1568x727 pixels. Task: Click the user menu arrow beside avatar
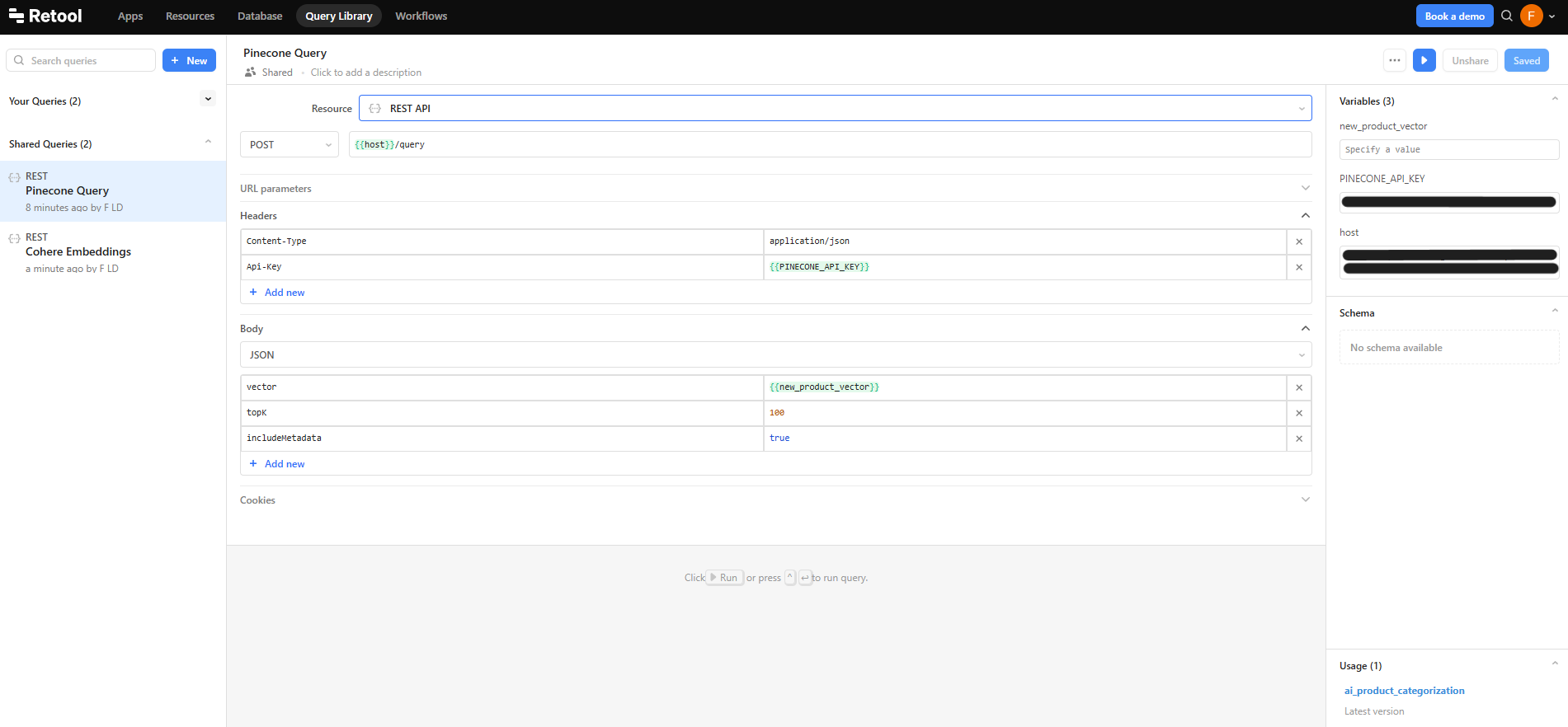click(1552, 16)
